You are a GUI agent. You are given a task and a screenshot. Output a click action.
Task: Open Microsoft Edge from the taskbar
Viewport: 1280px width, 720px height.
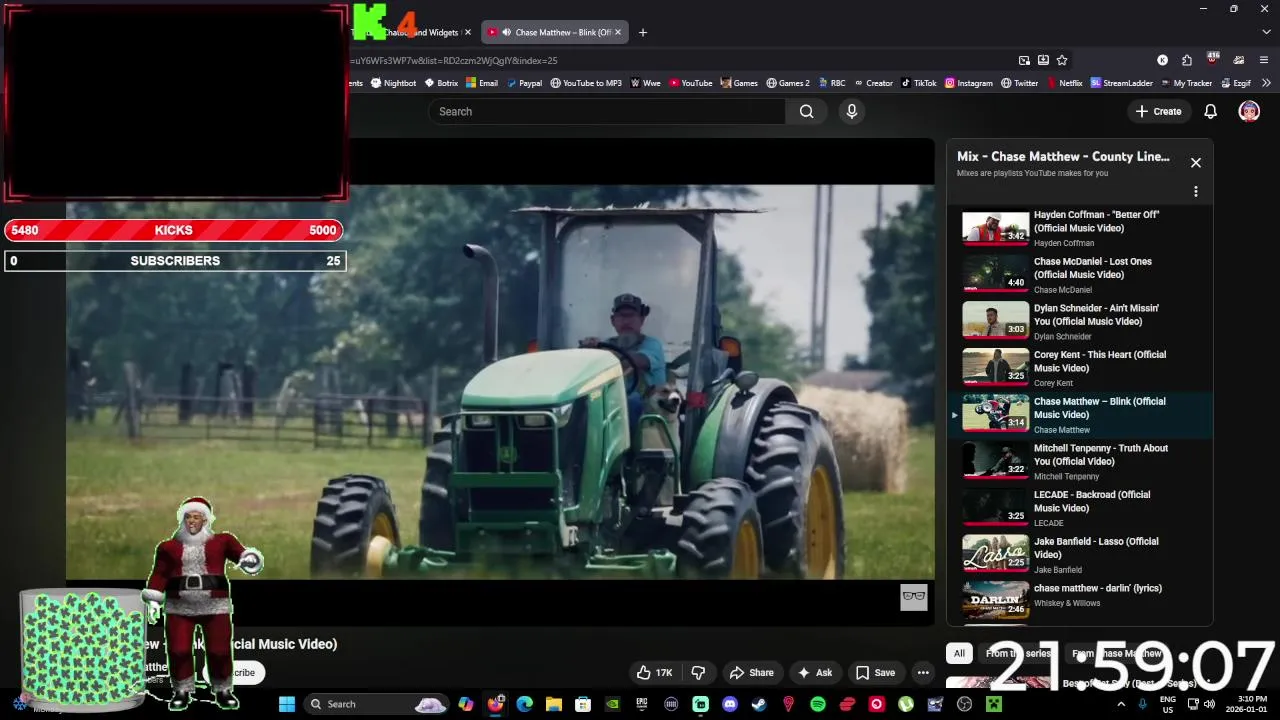pyautogui.click(x=524, y=704)
